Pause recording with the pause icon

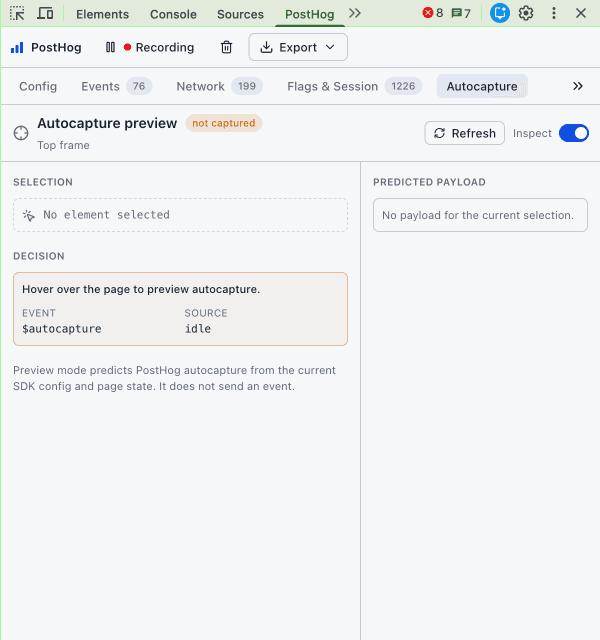[x=110, y=47]
